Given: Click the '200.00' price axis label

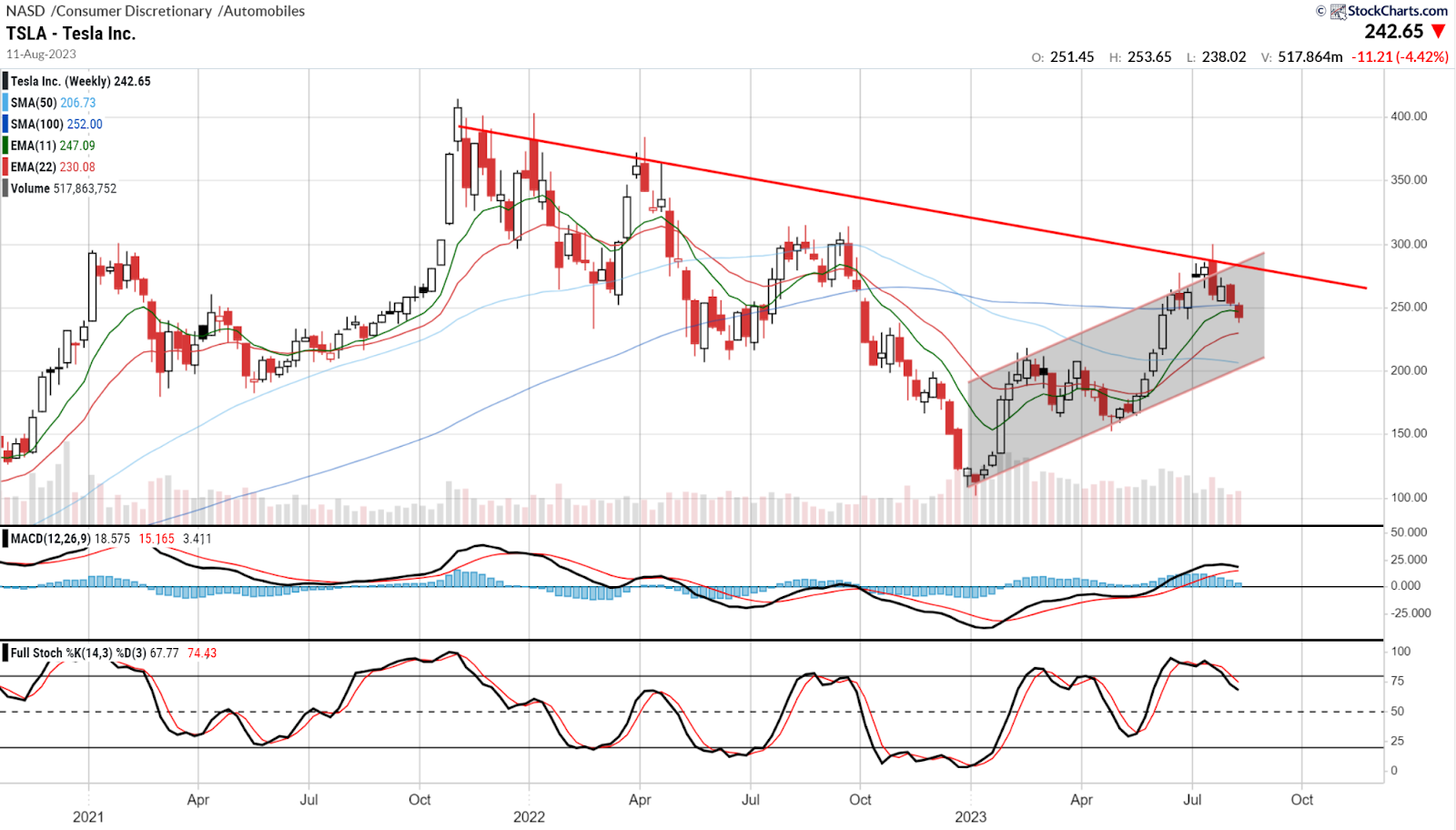Looking at the screenshot, I should click(x=1409, y=370).
